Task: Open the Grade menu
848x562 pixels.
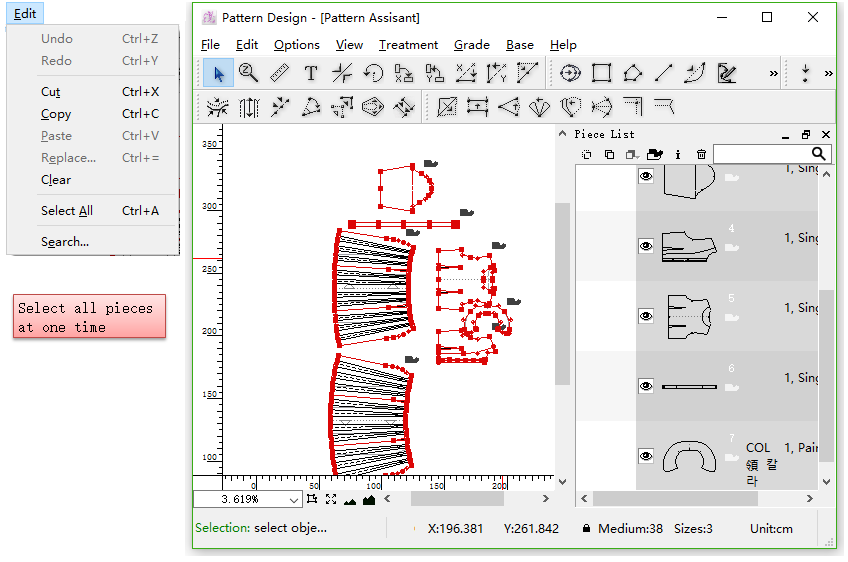Action: coord(471,45)
